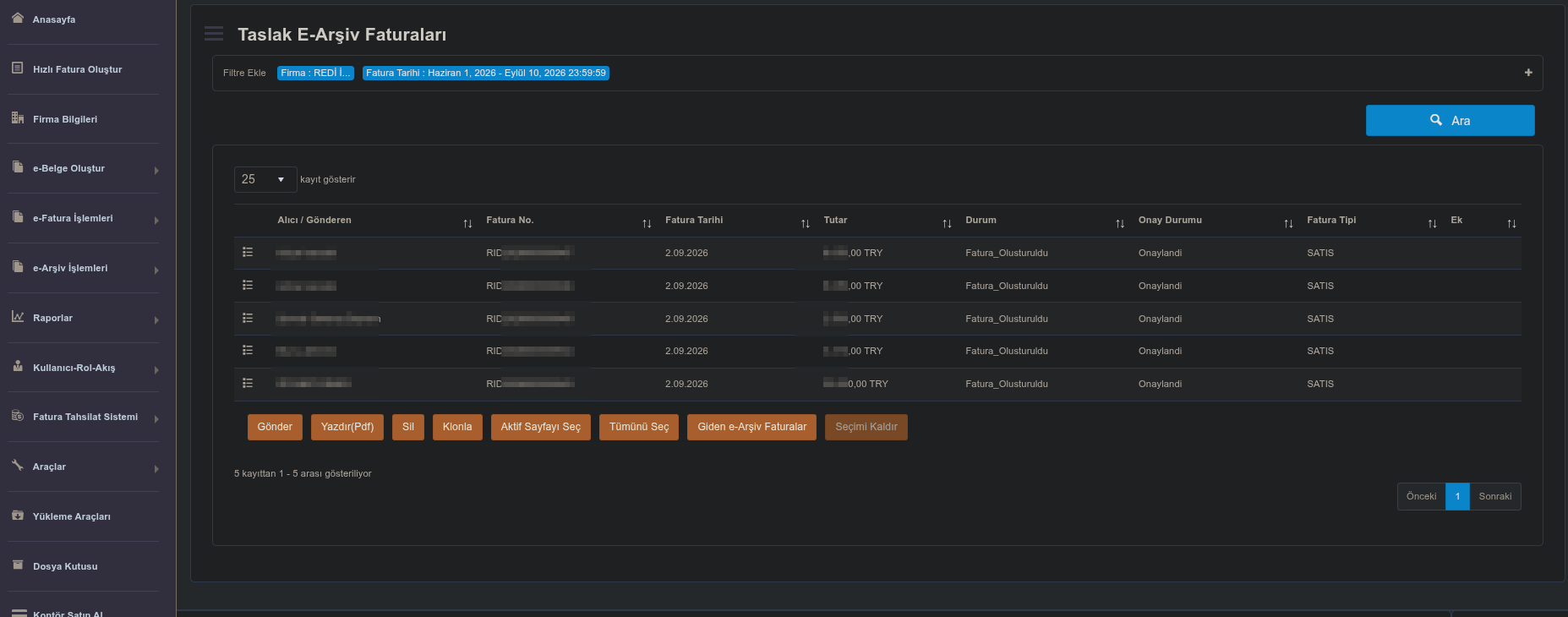Open row menu icon for first invoice

pyautogui.click(x=248, y=252)
